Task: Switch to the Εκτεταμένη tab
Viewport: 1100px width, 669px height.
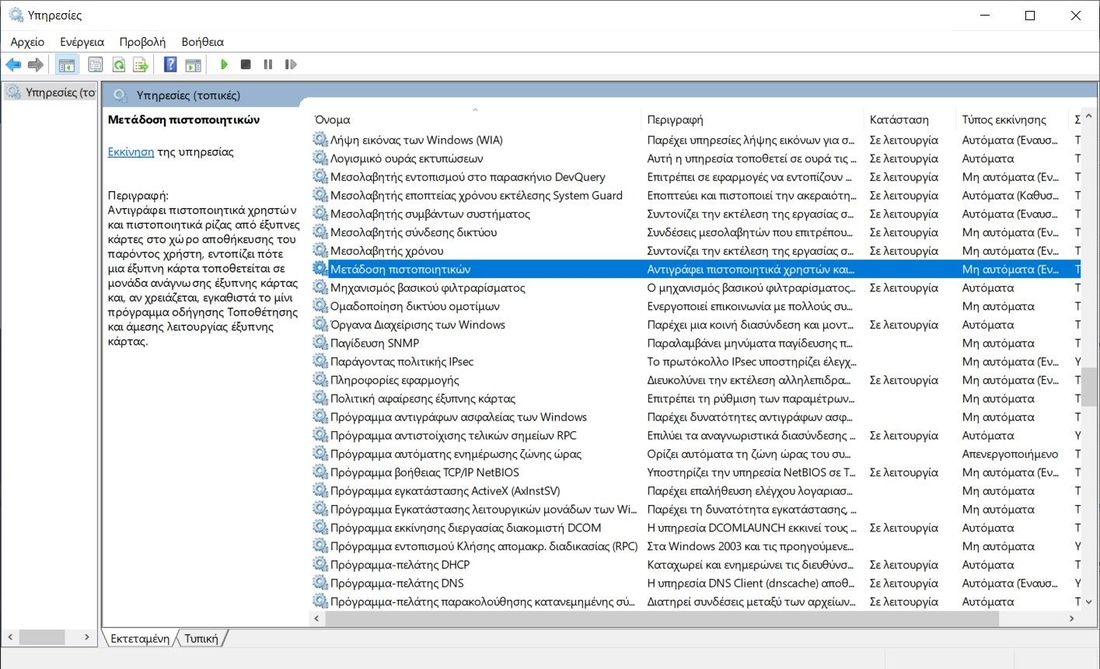Action: [x=140, y=639]
